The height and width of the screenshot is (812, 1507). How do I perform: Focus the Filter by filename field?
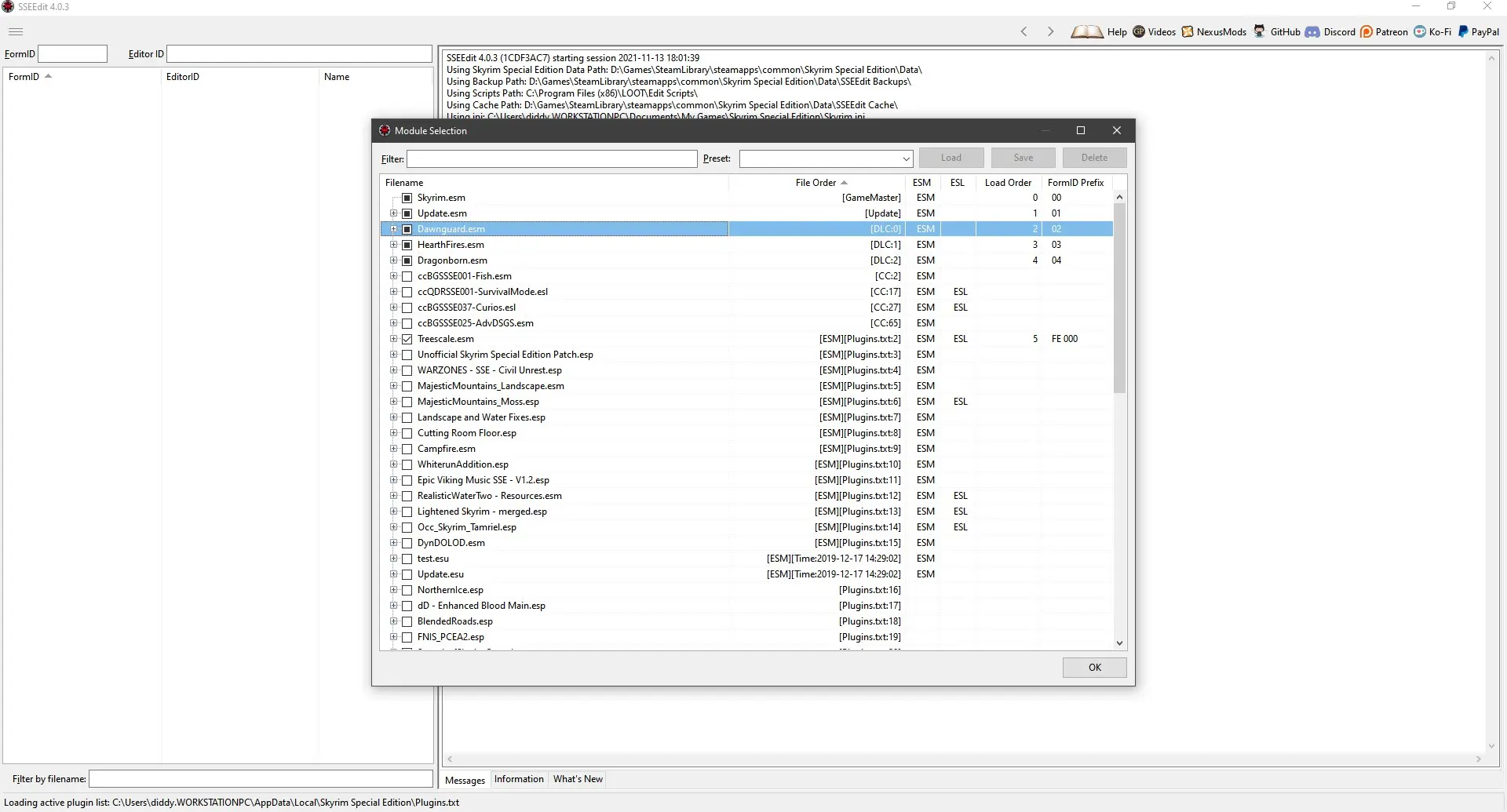(x=261, y=779)
